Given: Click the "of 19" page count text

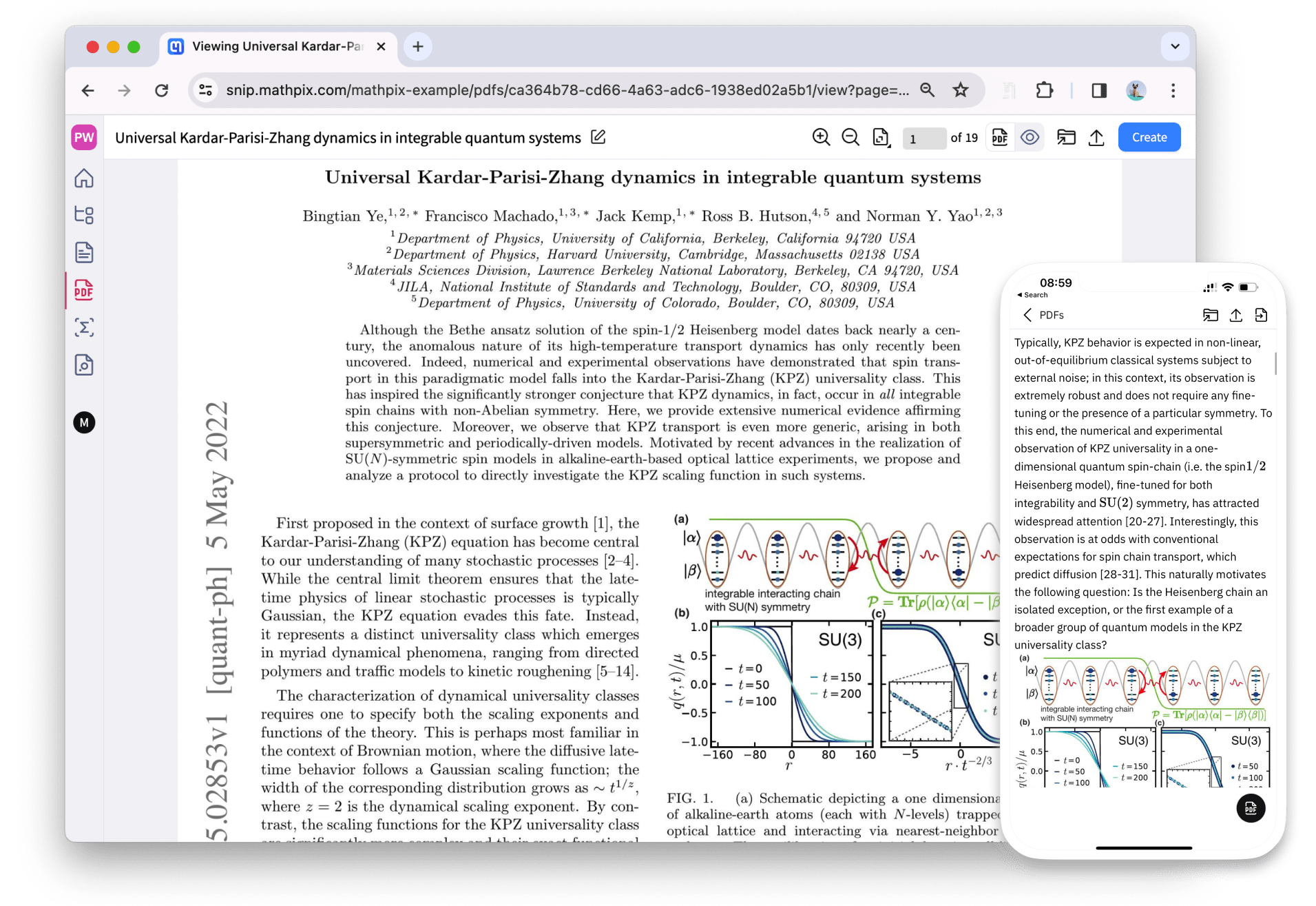Looking at the screenshot, I should [964, 138].
